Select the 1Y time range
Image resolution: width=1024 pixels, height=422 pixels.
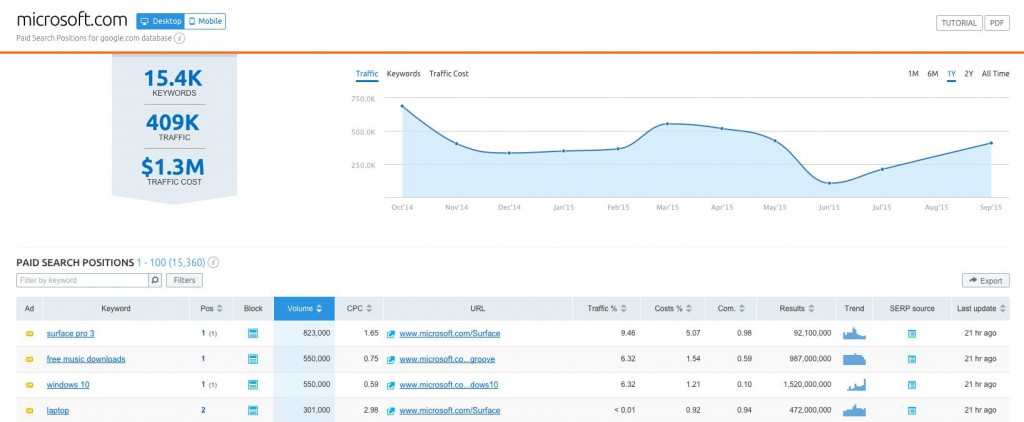[x=952, y=74]
